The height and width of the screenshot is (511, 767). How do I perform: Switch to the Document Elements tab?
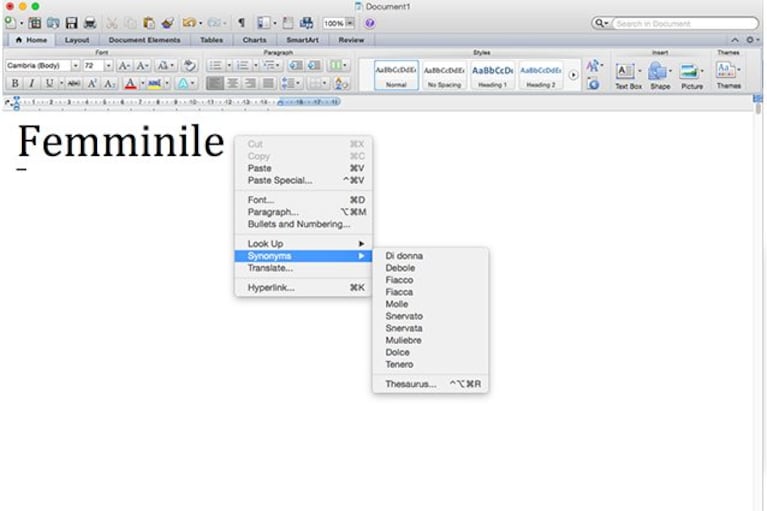tap(144, 40)
